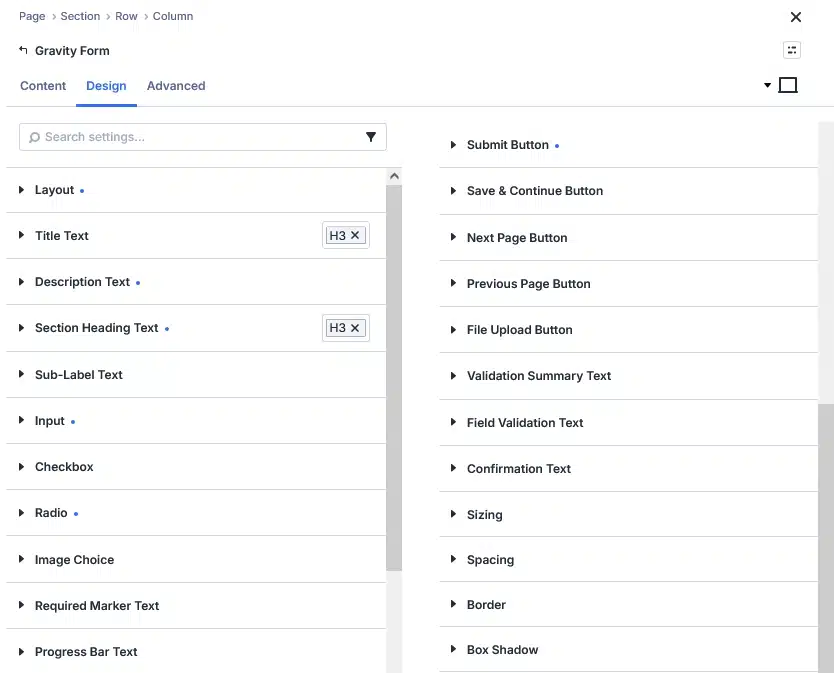Click the filter funnel icon in search

371,137
